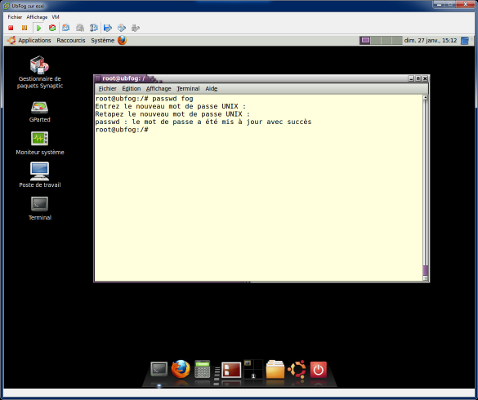Open the Raccourcis panel menu
Screen dimensions: 478x400
[71, 40]
